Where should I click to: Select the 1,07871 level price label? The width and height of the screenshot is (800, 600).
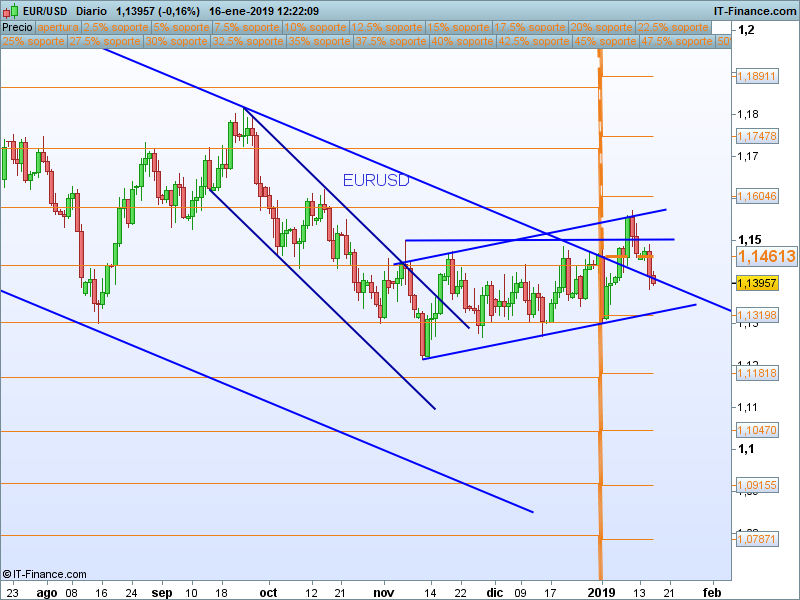tap(757, 539)
